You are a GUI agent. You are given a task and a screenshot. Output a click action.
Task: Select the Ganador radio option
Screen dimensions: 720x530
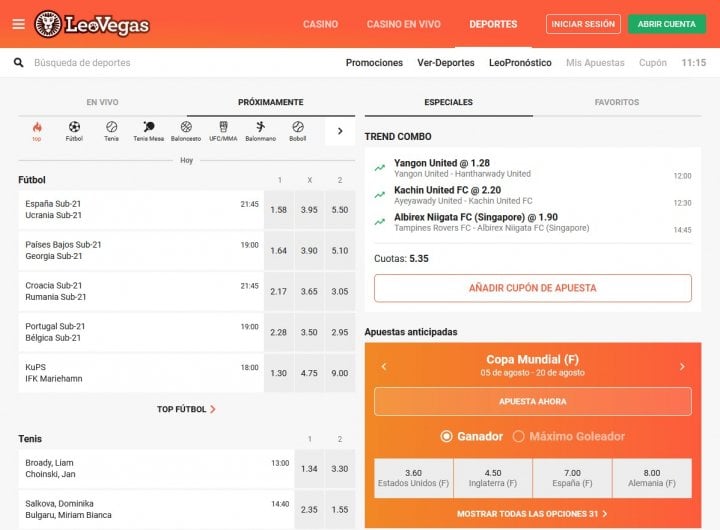pyautogui.click(x=472, y=436)
